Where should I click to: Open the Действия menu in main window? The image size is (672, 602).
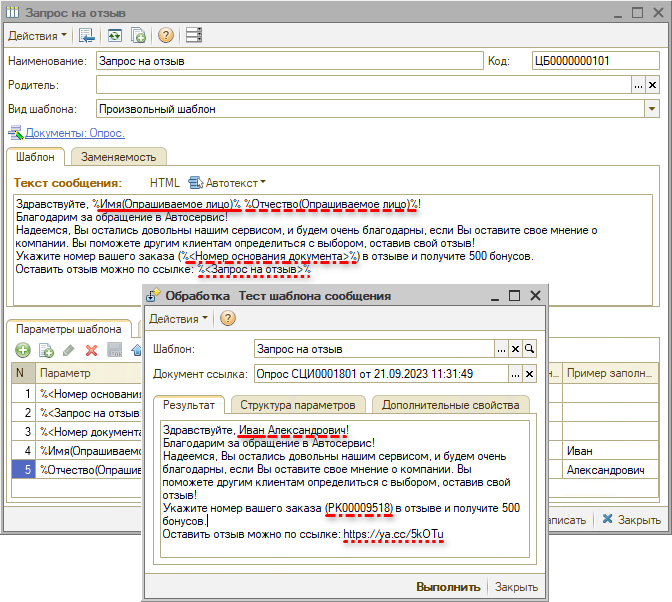click(37, 36)
